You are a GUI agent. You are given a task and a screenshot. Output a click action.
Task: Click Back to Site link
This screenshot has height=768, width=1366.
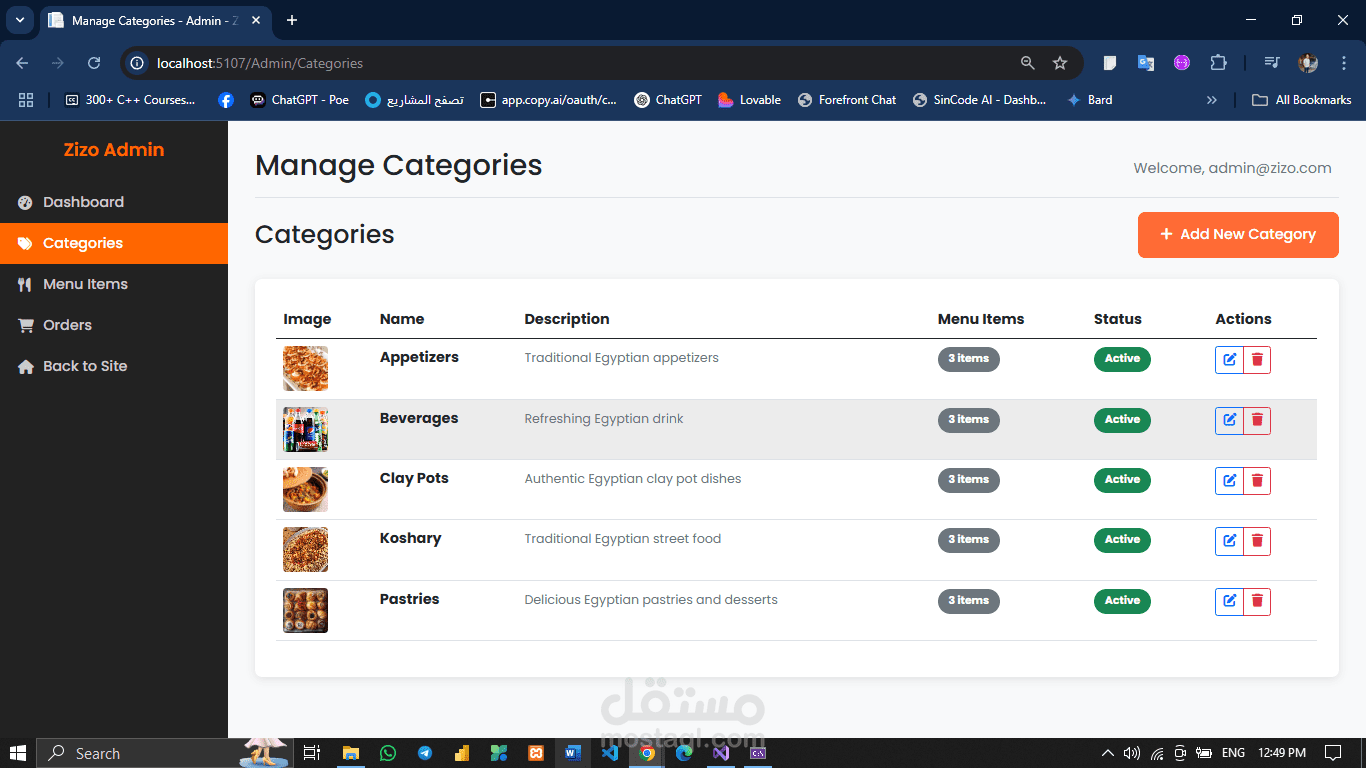114,366
